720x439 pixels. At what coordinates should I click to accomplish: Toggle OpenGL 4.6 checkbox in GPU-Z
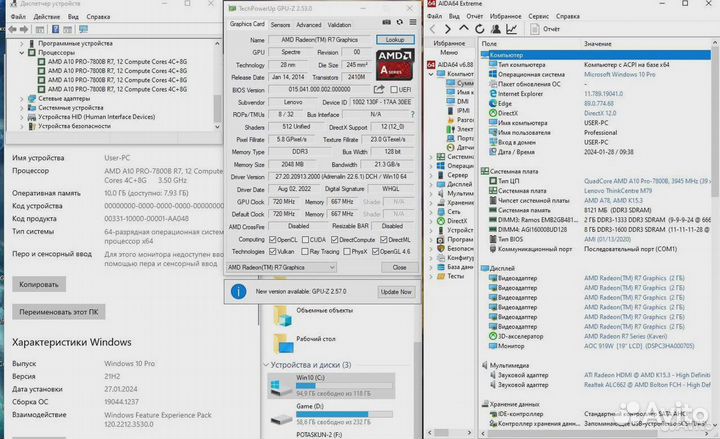point(375,252)
